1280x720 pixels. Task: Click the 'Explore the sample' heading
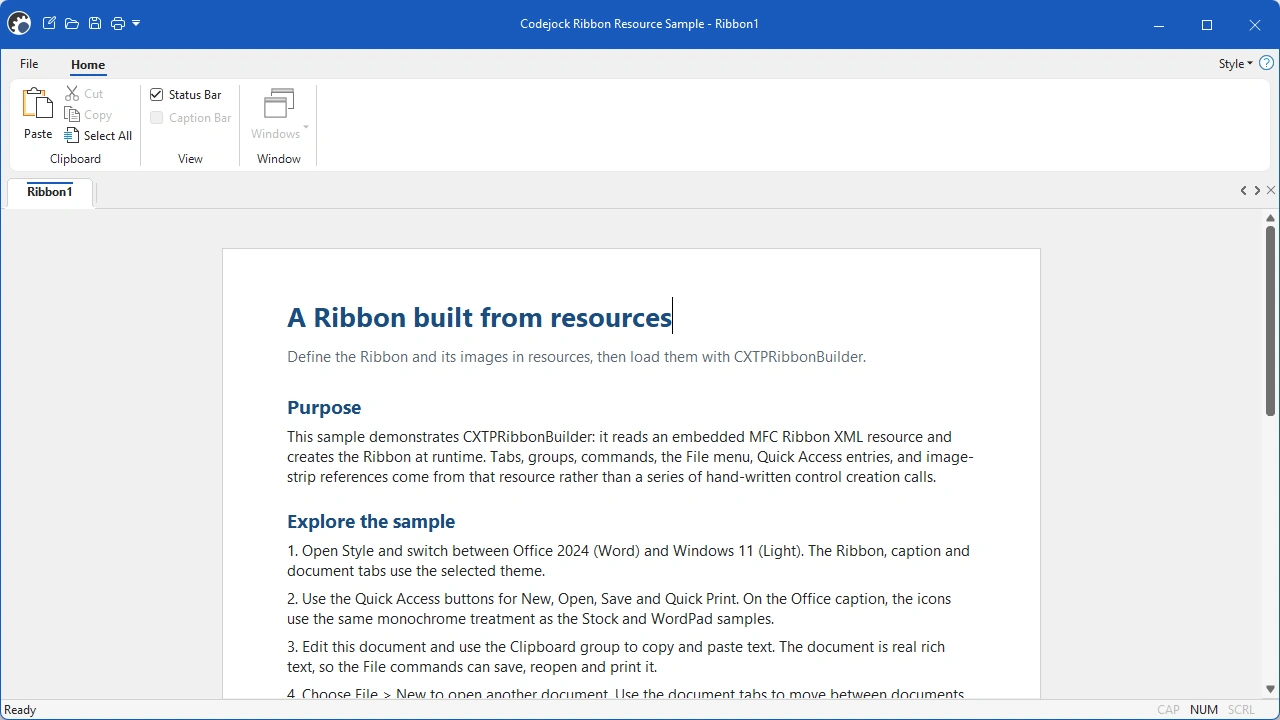(371, 521)
